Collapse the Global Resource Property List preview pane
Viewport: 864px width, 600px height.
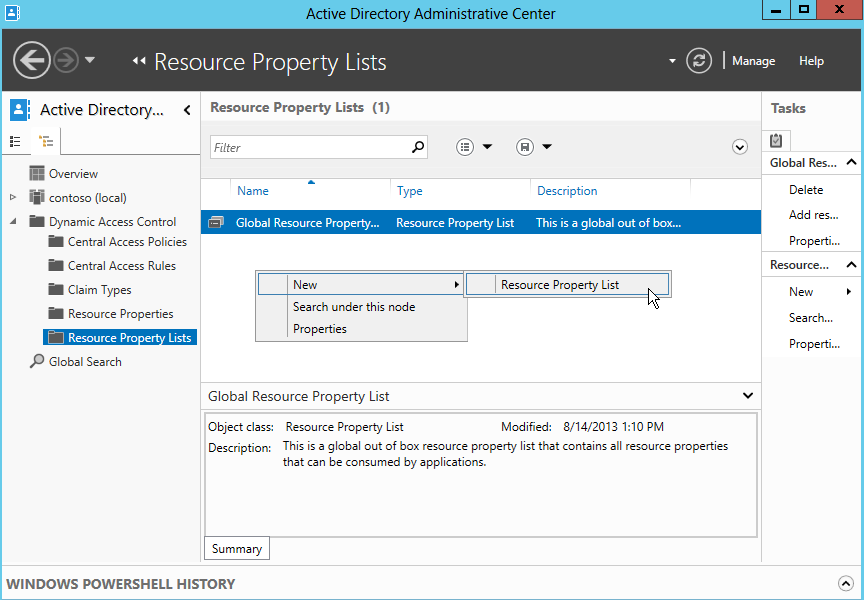(748, 396)
